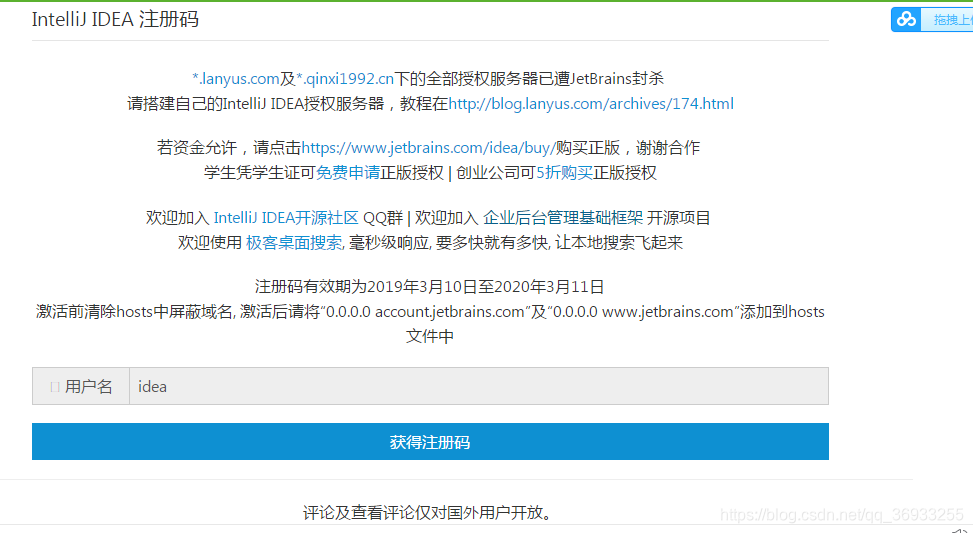This screenshot has width=973, height=533.
Task: Open the 极客桌面搜索 link
Action: 294,243
